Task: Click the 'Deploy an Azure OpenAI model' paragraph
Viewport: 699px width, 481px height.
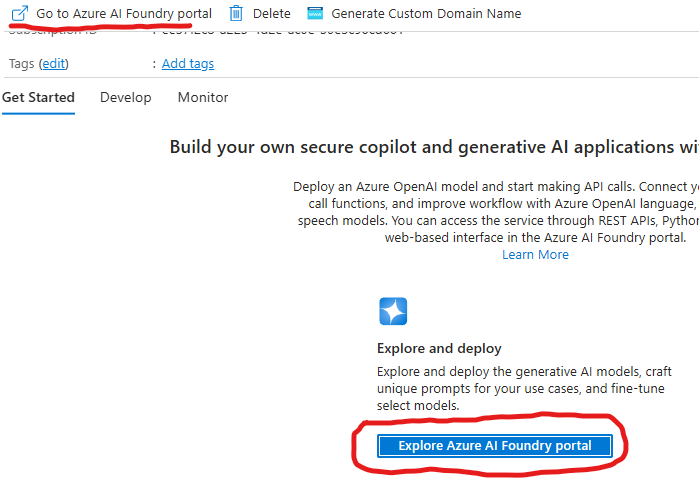Action: (x=496, y=212)
